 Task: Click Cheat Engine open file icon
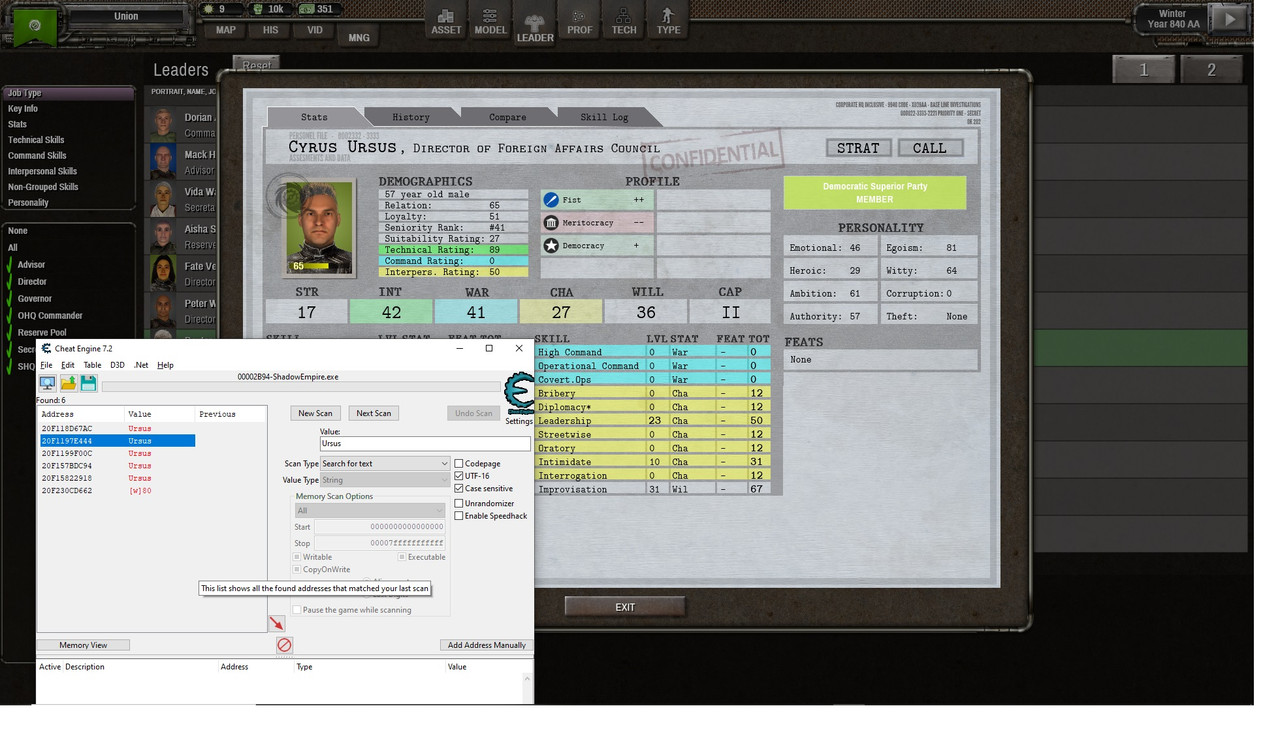pyautogui.click(x=68, y=384)
